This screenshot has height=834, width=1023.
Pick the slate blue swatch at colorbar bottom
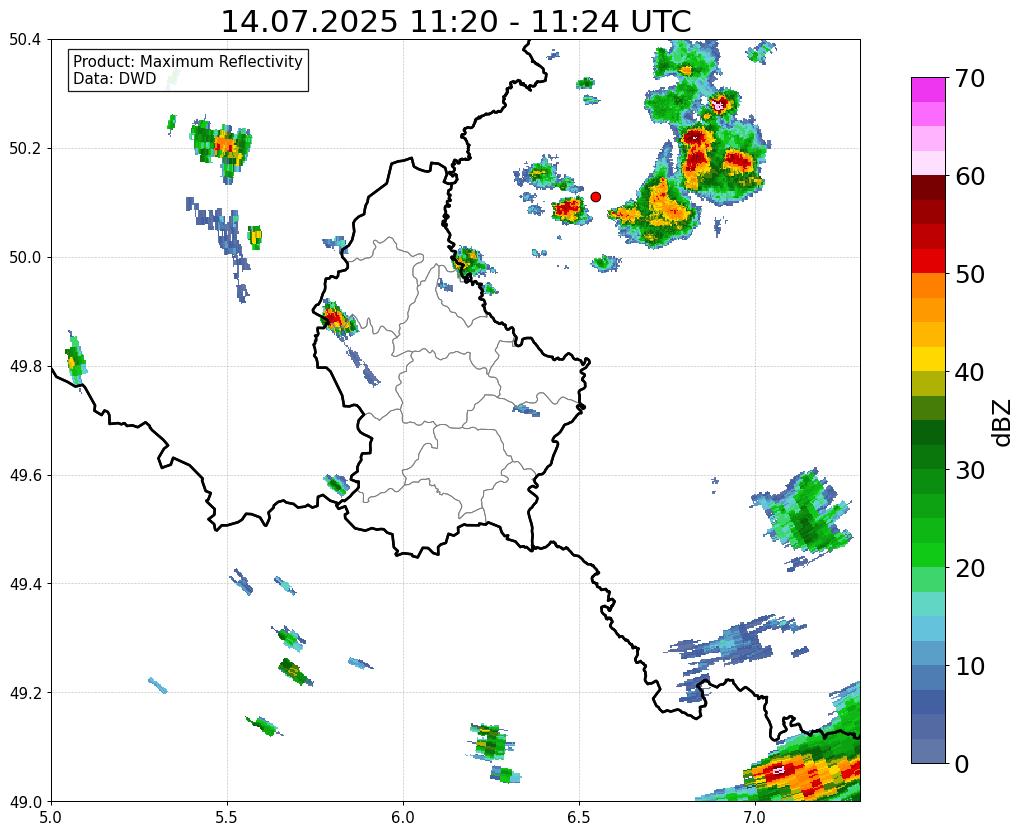point(928,751)
